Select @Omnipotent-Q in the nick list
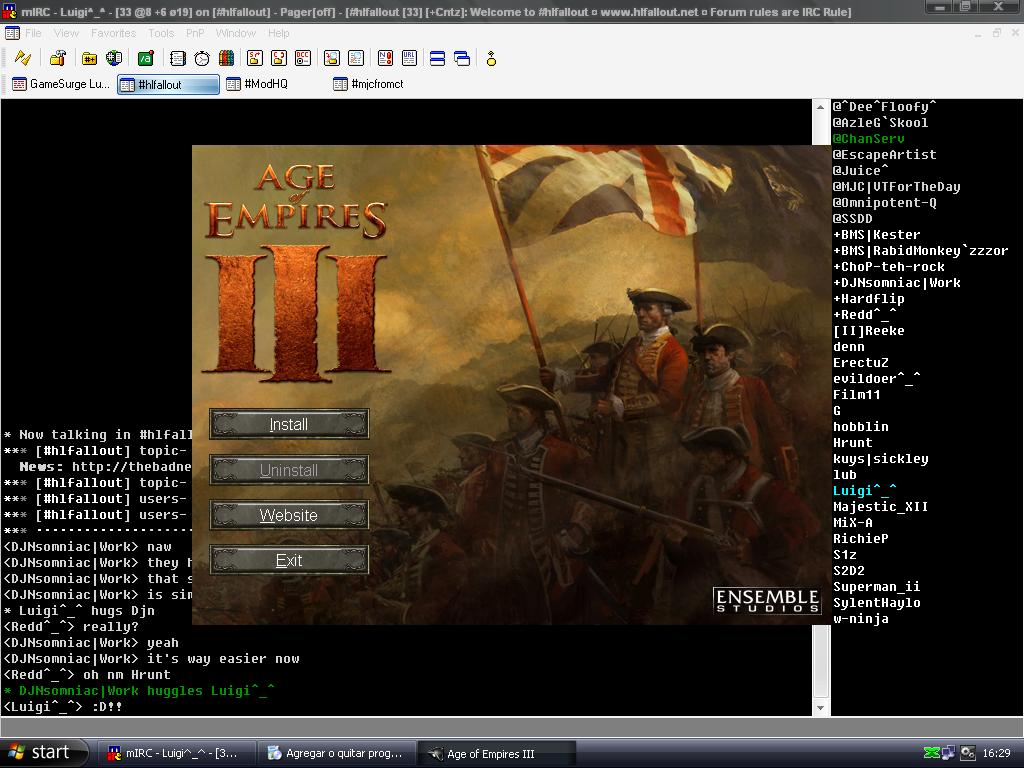 [x=884, y=202]
